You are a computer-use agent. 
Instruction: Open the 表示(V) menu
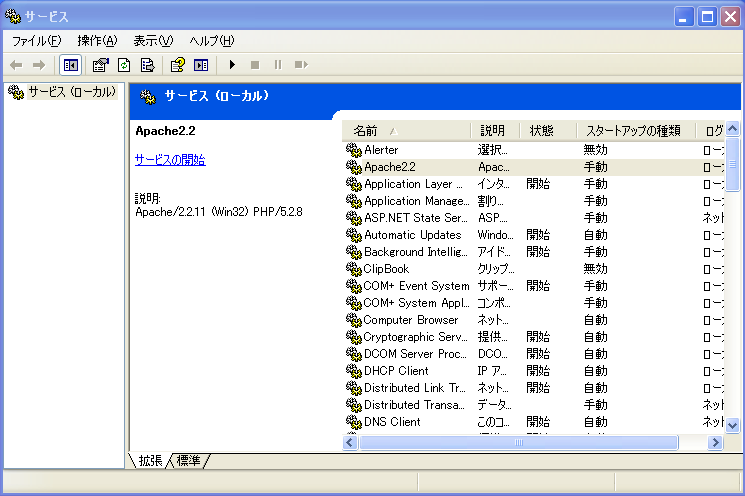pos(153,41)
